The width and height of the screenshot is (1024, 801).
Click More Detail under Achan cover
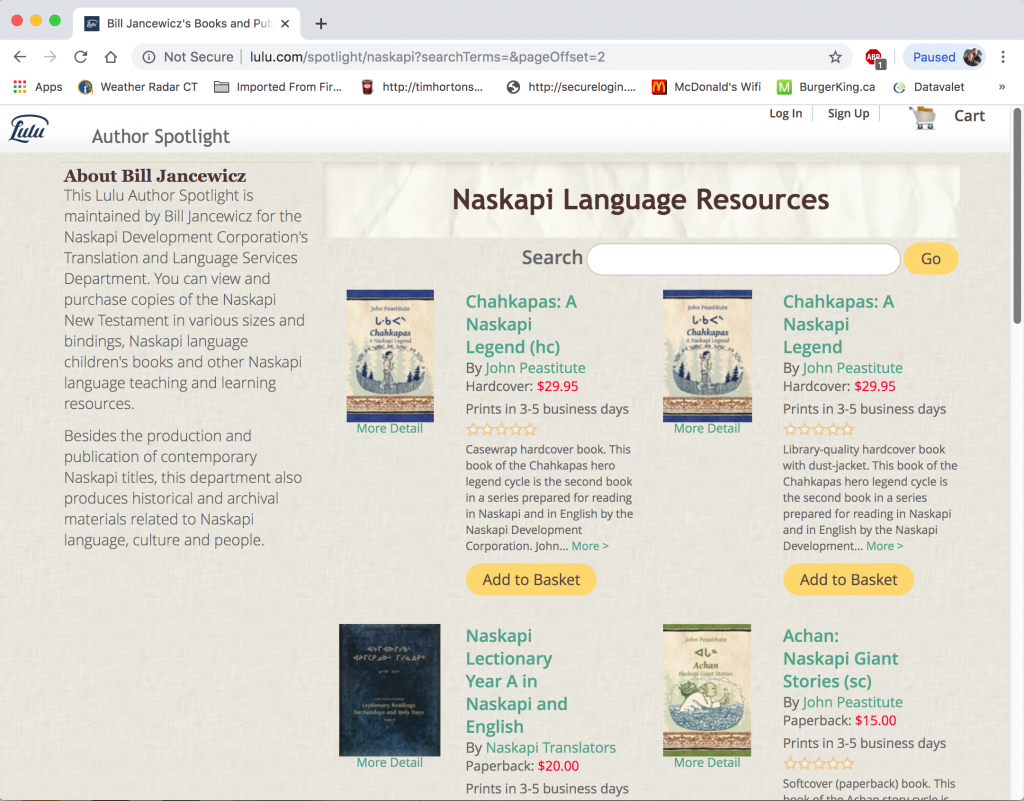707,762
